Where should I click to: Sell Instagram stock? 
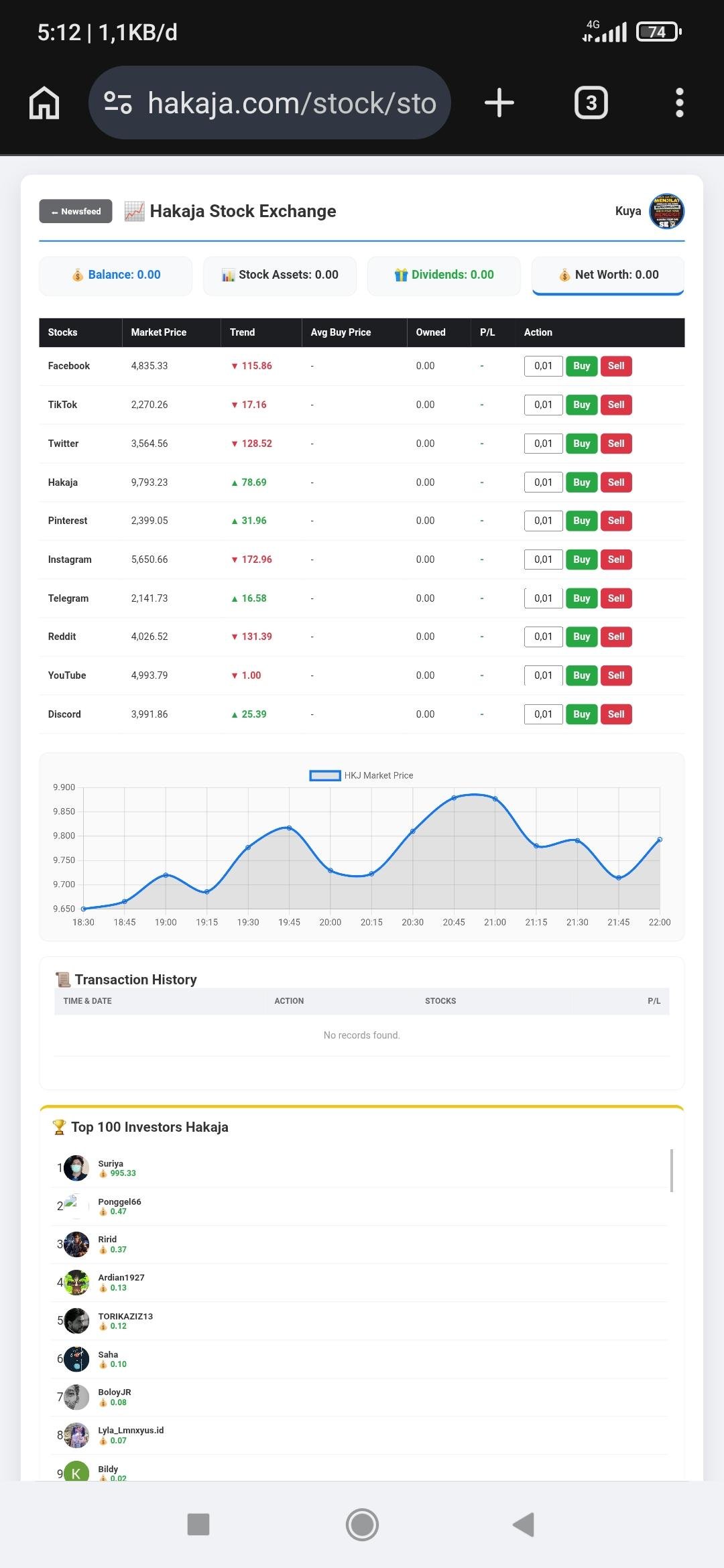click(x=615, y=560)
